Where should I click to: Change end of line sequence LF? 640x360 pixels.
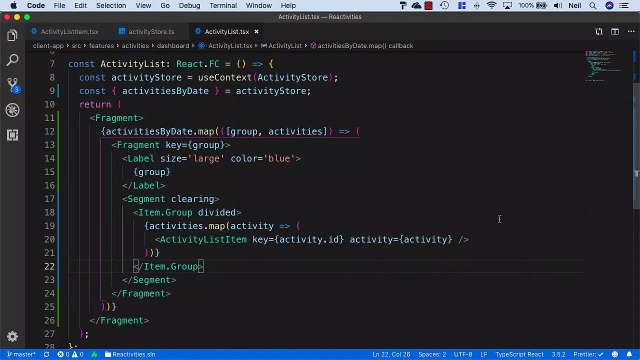point(484,354)
